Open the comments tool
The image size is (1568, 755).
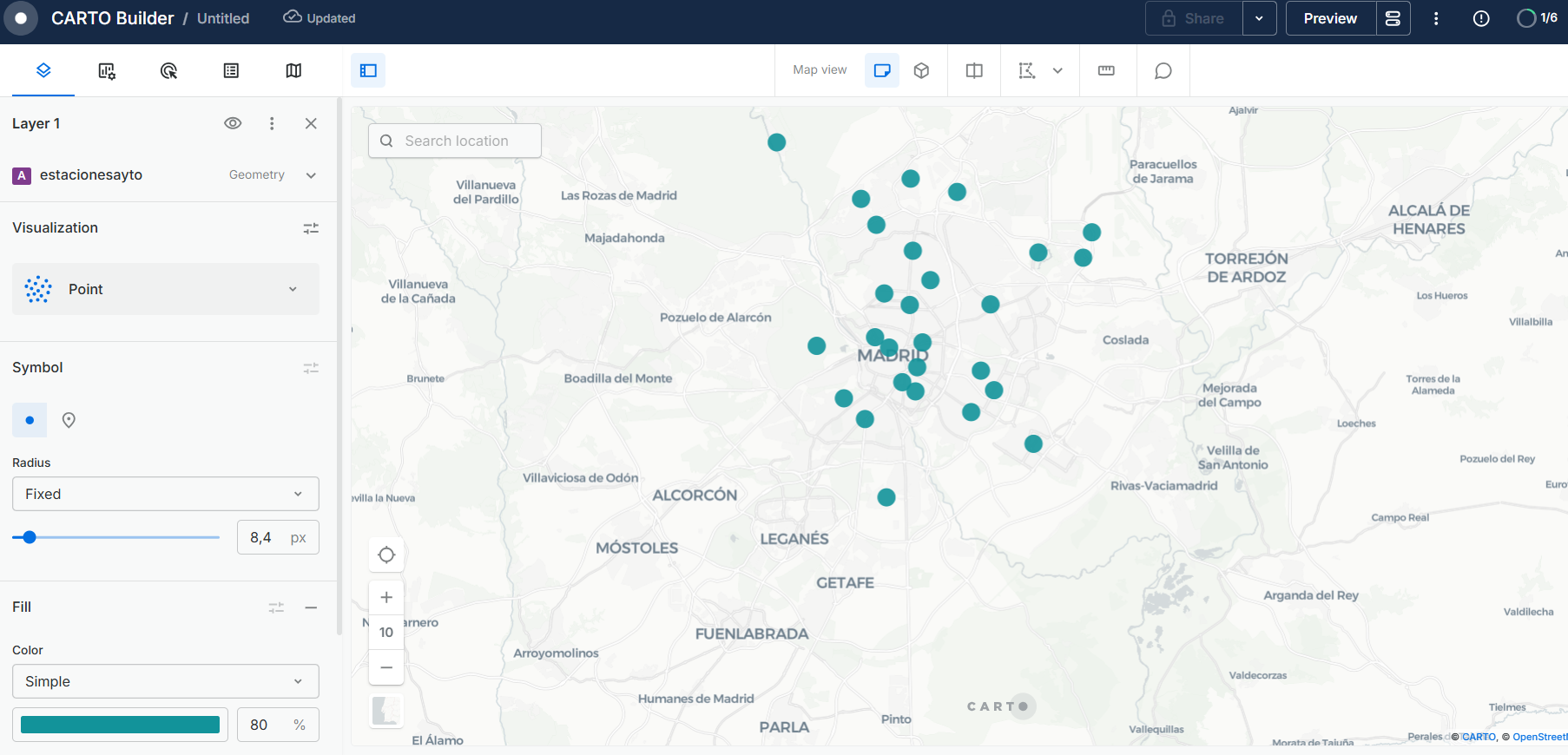click(1163, 70)
